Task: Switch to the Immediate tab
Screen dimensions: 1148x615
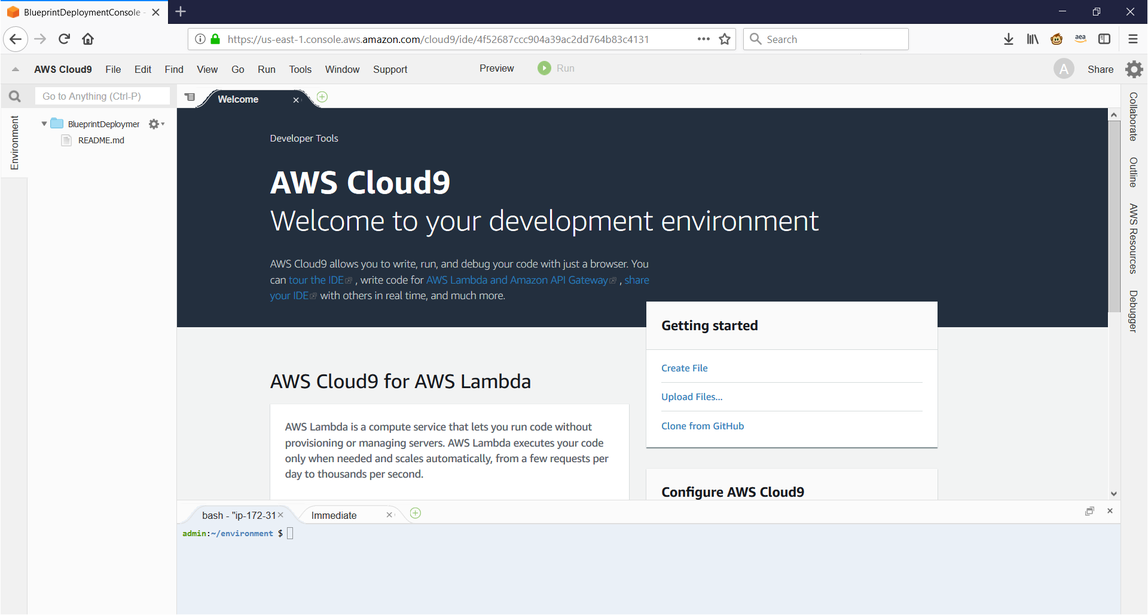Action: click(x=334, y=515)
